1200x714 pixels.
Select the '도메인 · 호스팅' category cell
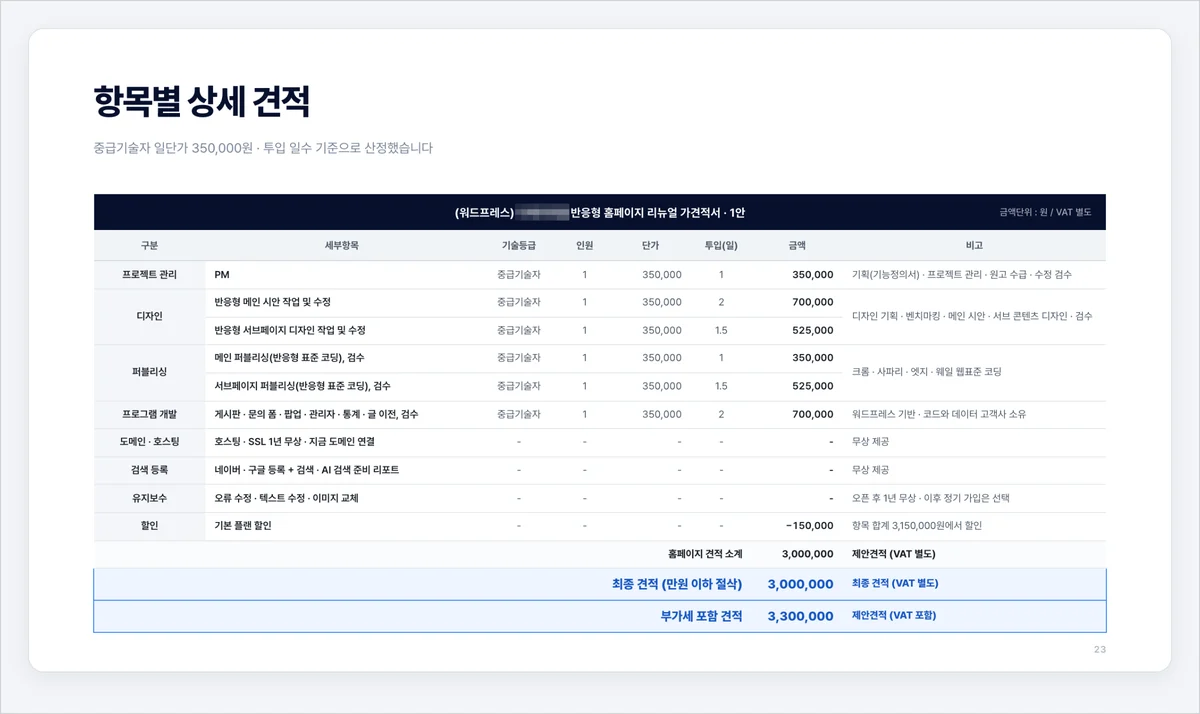click(149, 442)
